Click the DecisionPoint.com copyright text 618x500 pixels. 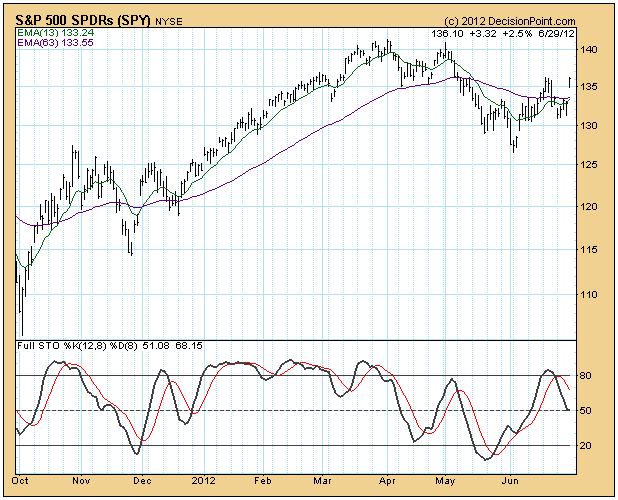(x=510, y=21)
